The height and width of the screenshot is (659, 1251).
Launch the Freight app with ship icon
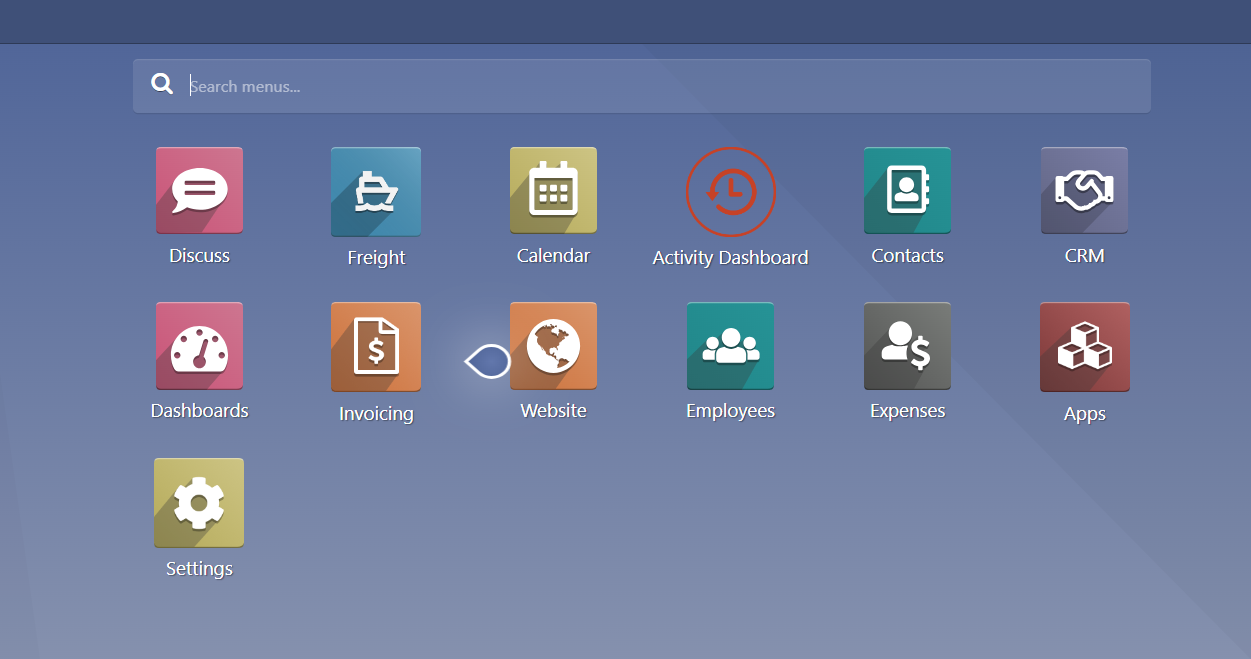(x=376, y=191)
